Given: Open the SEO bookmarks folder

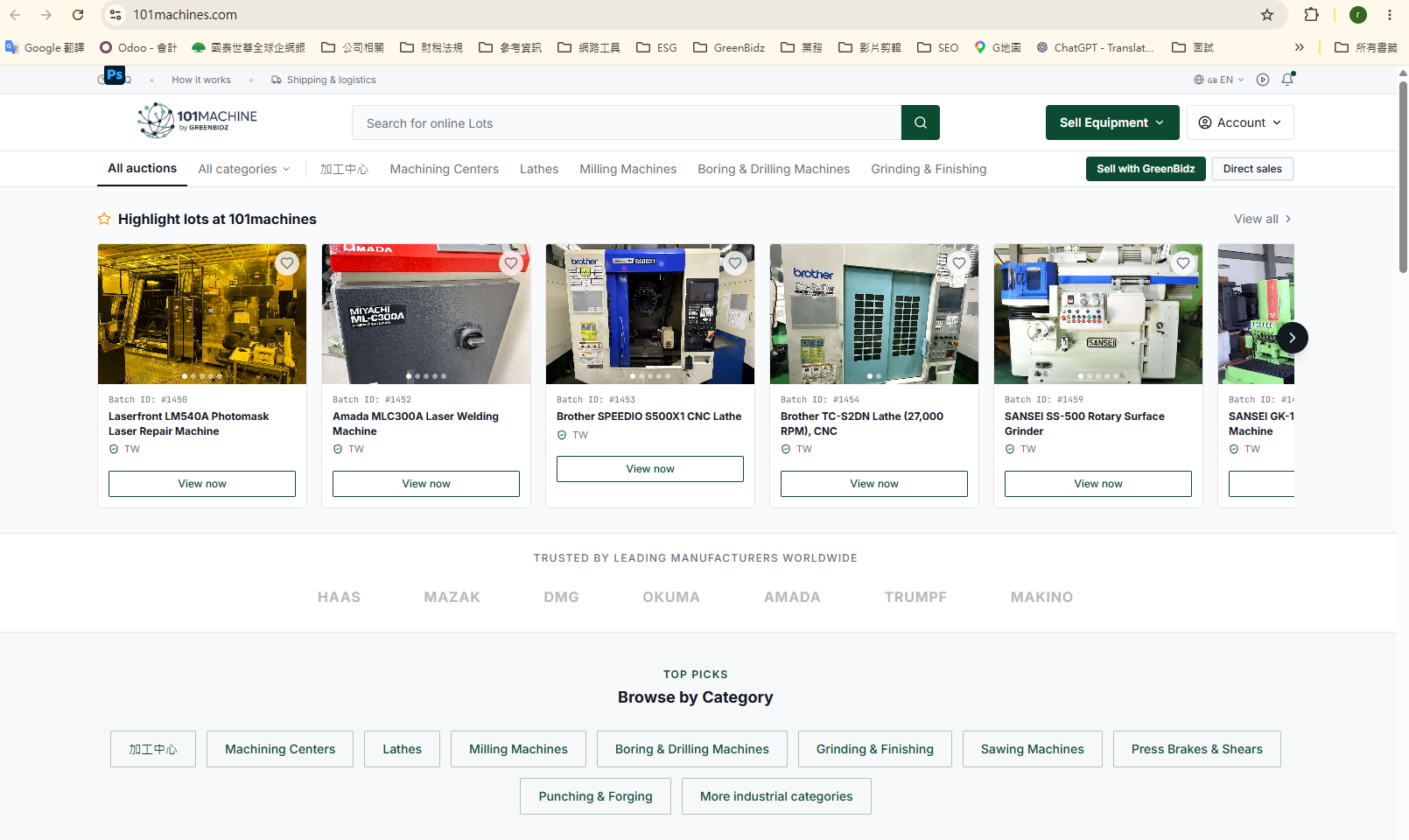Looking at the screenshot, I should click(938, 47).
